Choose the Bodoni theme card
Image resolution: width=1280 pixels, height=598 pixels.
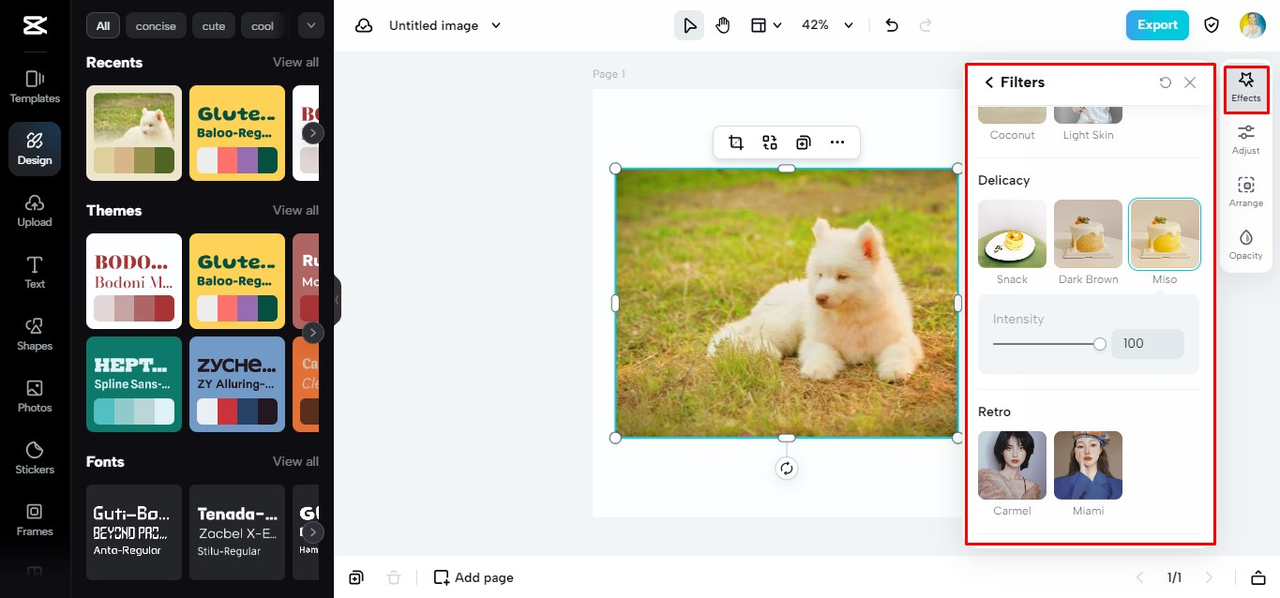click(x=134, y=281)
